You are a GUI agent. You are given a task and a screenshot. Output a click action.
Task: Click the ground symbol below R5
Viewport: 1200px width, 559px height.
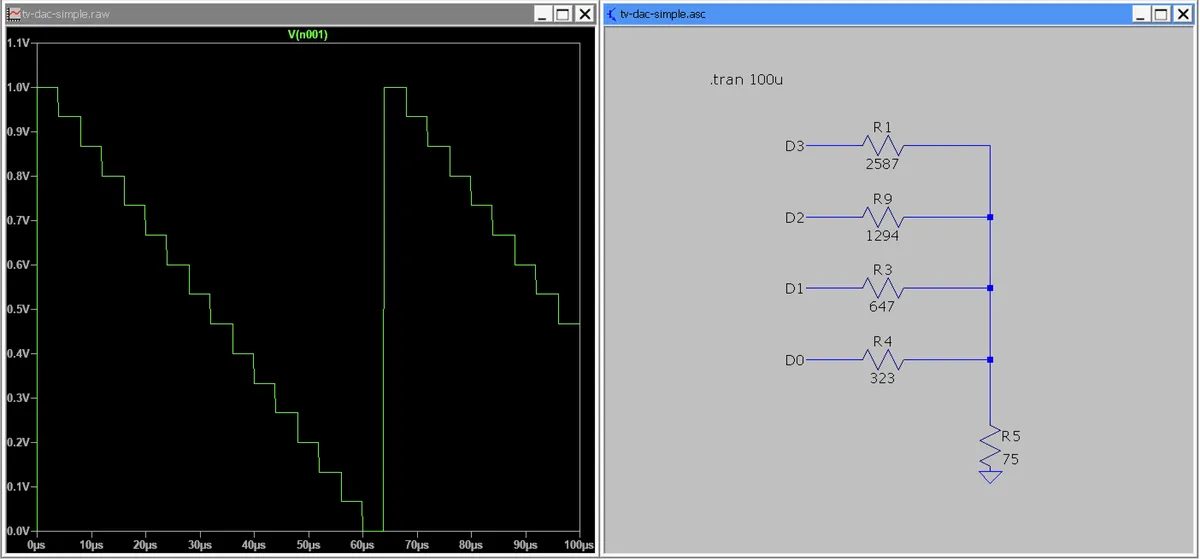pyautogui.click(x=990, y=477)
